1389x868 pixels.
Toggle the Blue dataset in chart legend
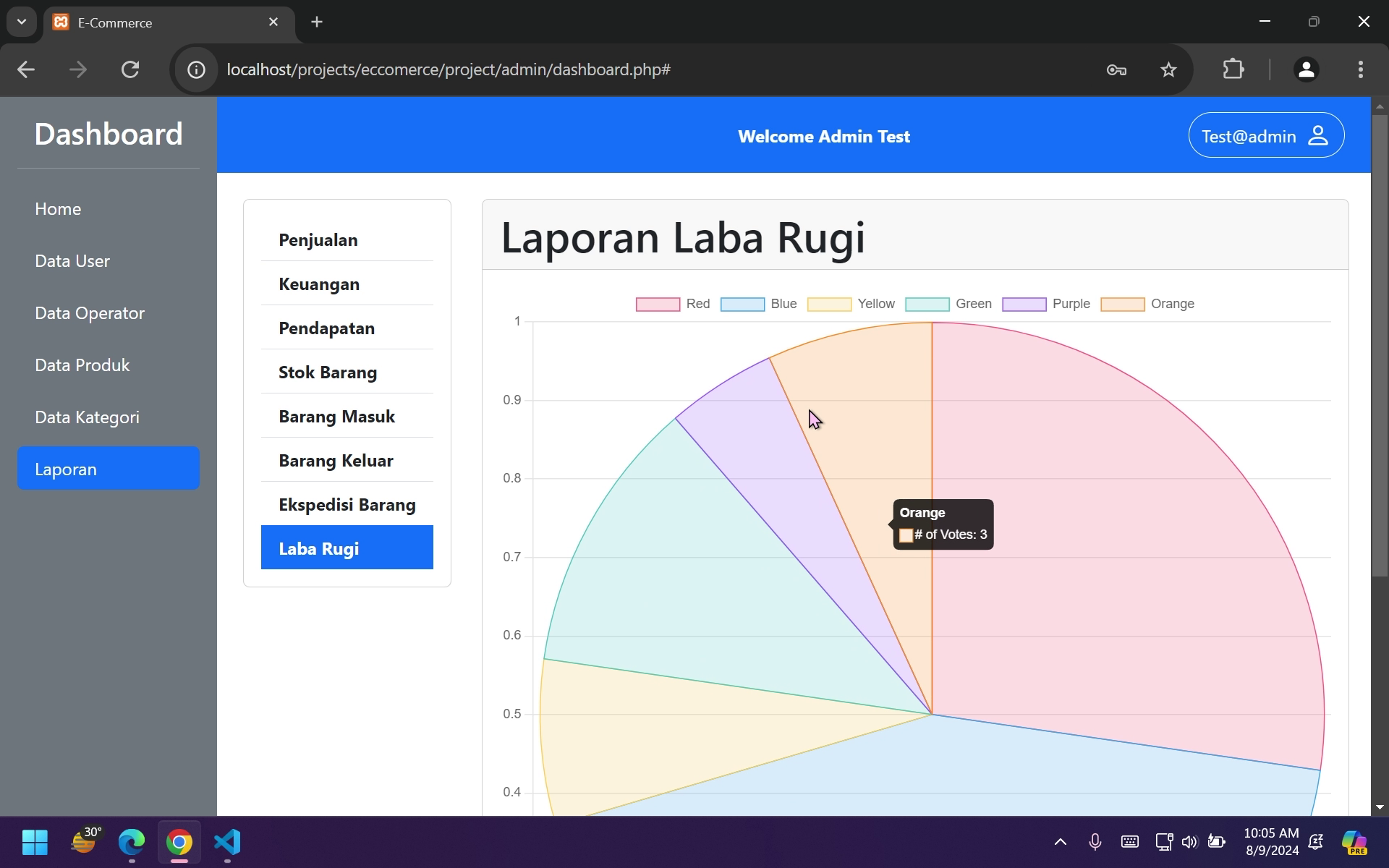(x=759, y=304)
